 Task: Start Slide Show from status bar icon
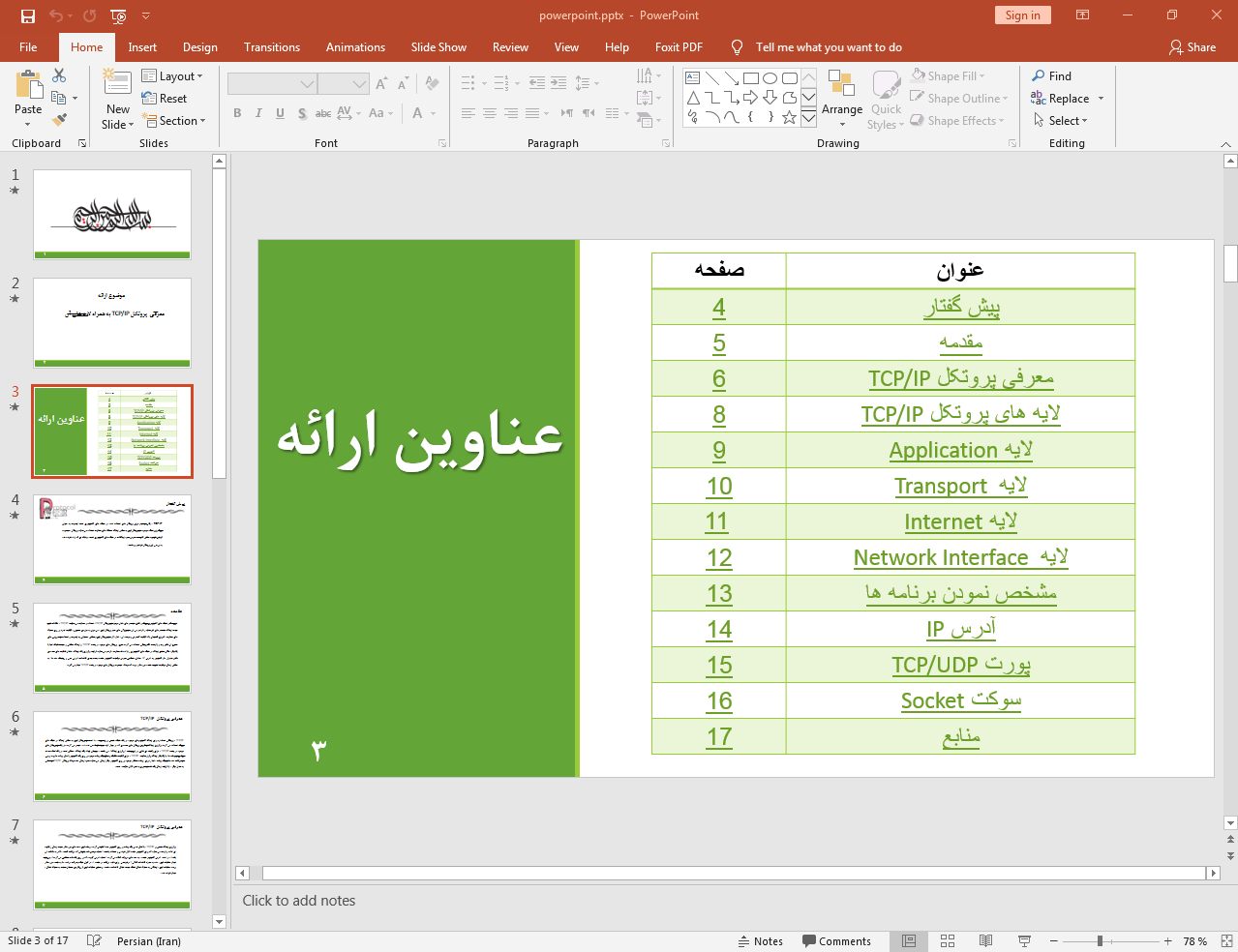[x=1024, y=940]
